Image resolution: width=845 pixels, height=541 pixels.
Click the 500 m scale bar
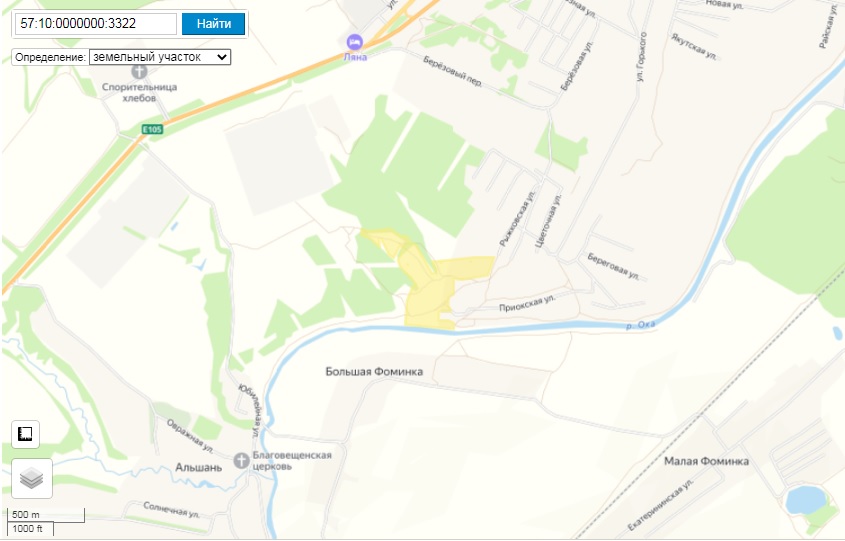click(46, 515)
